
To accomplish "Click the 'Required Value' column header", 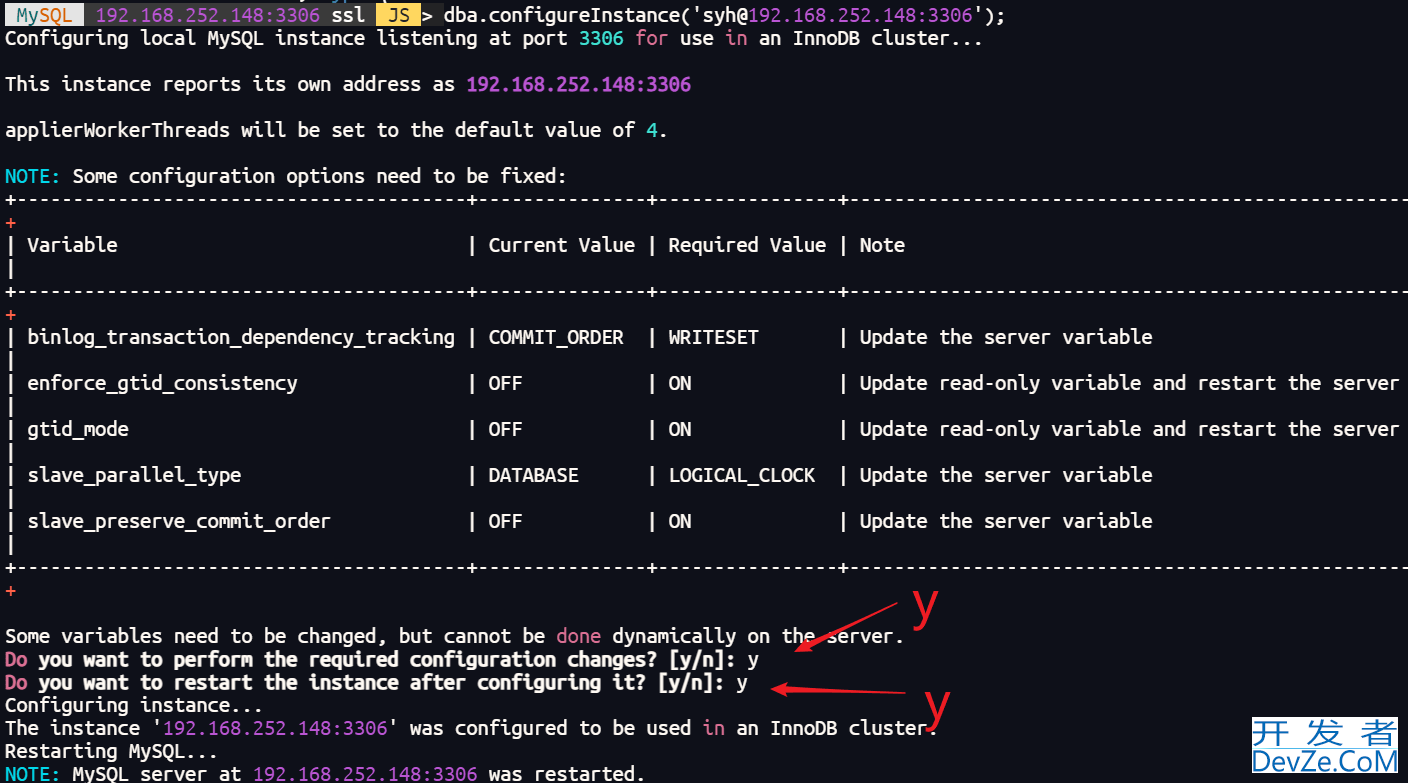I will click(747, 245).
